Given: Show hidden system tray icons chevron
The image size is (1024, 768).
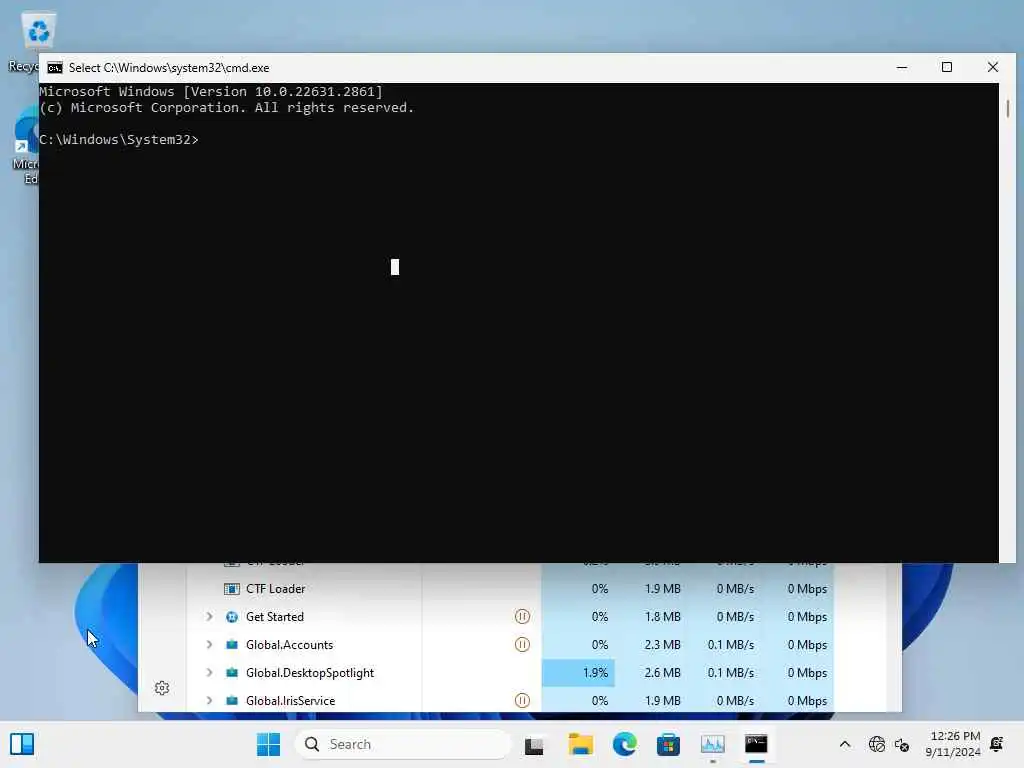Looking at the screenshot, I should click(844, 744).
